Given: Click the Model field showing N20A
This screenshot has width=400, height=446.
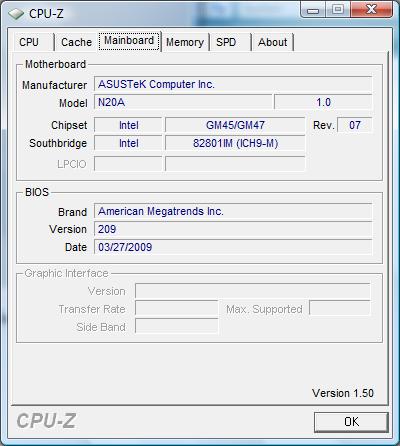Looking at the screenshot, I should (x=183, y=102).
